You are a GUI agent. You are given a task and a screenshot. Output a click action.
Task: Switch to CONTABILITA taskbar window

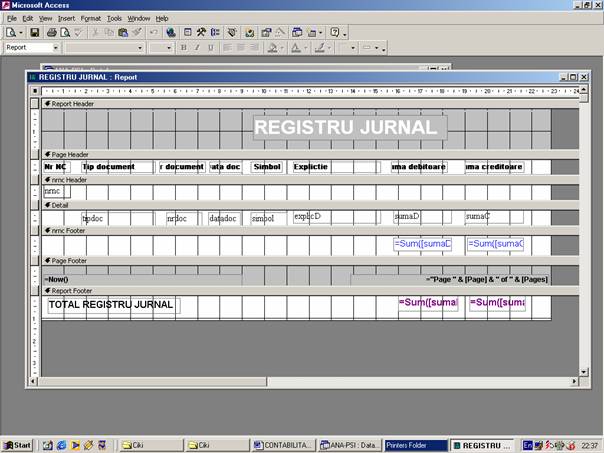tap(283, 445)
